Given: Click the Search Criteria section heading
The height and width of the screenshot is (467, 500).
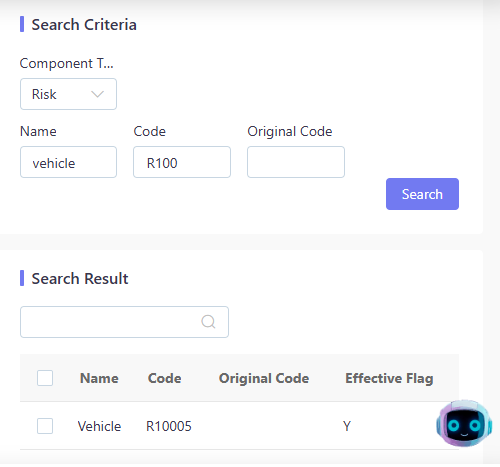Looking at the screenshot, I should 84,25.
